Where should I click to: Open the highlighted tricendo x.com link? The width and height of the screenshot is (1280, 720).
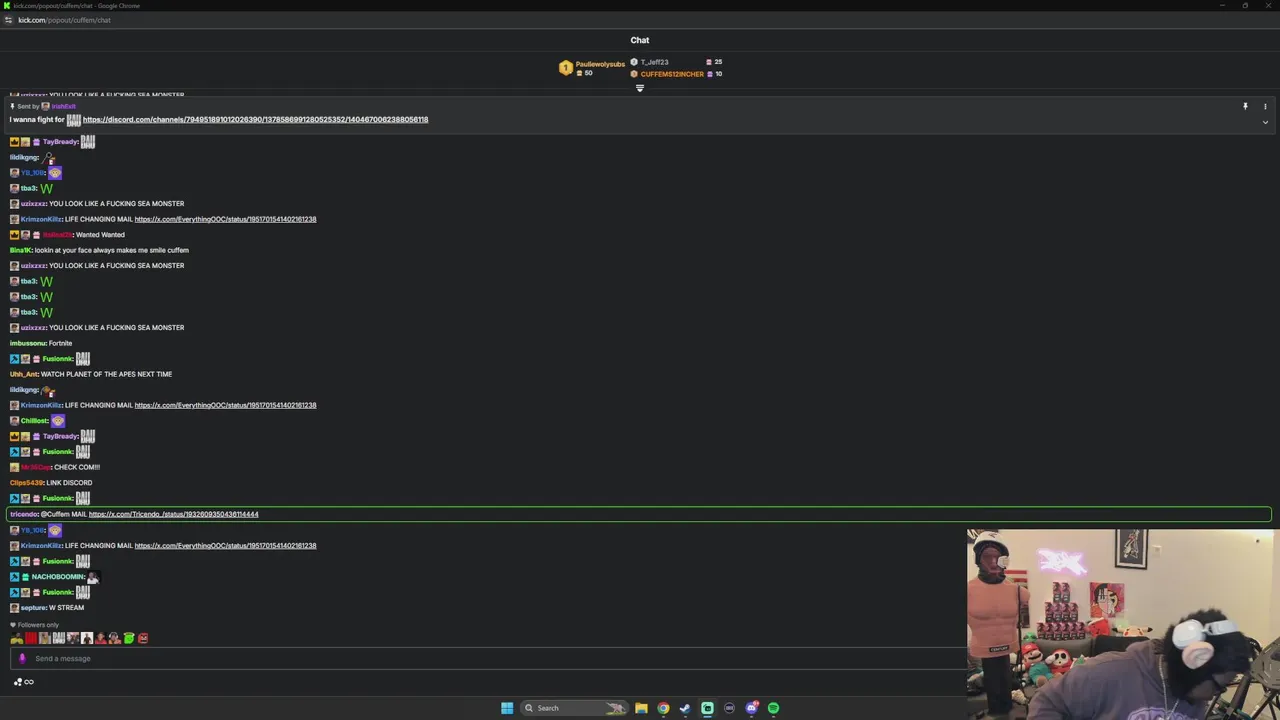(173, 514)
